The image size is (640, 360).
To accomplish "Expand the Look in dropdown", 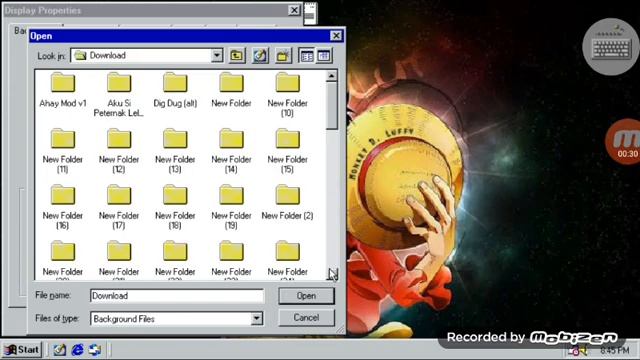I will [217, 56].
